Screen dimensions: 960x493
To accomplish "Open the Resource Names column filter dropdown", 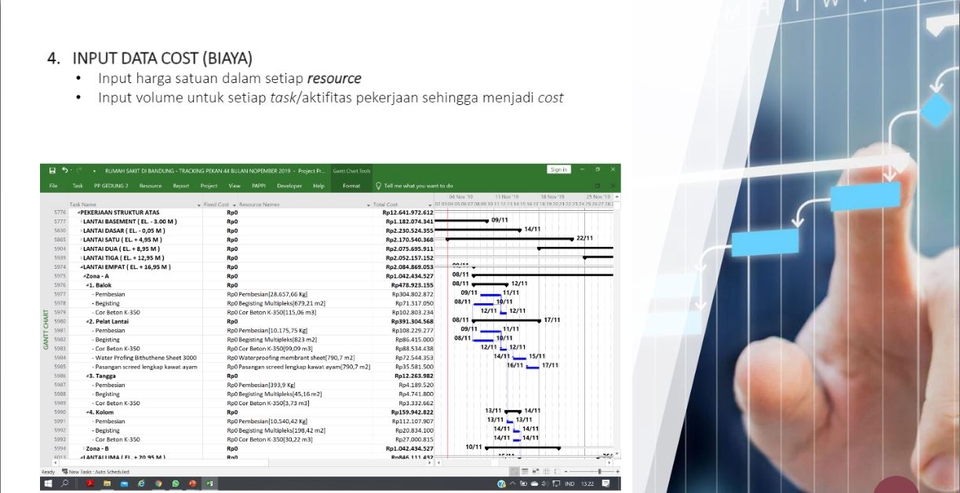I will (x=369, y=204).
